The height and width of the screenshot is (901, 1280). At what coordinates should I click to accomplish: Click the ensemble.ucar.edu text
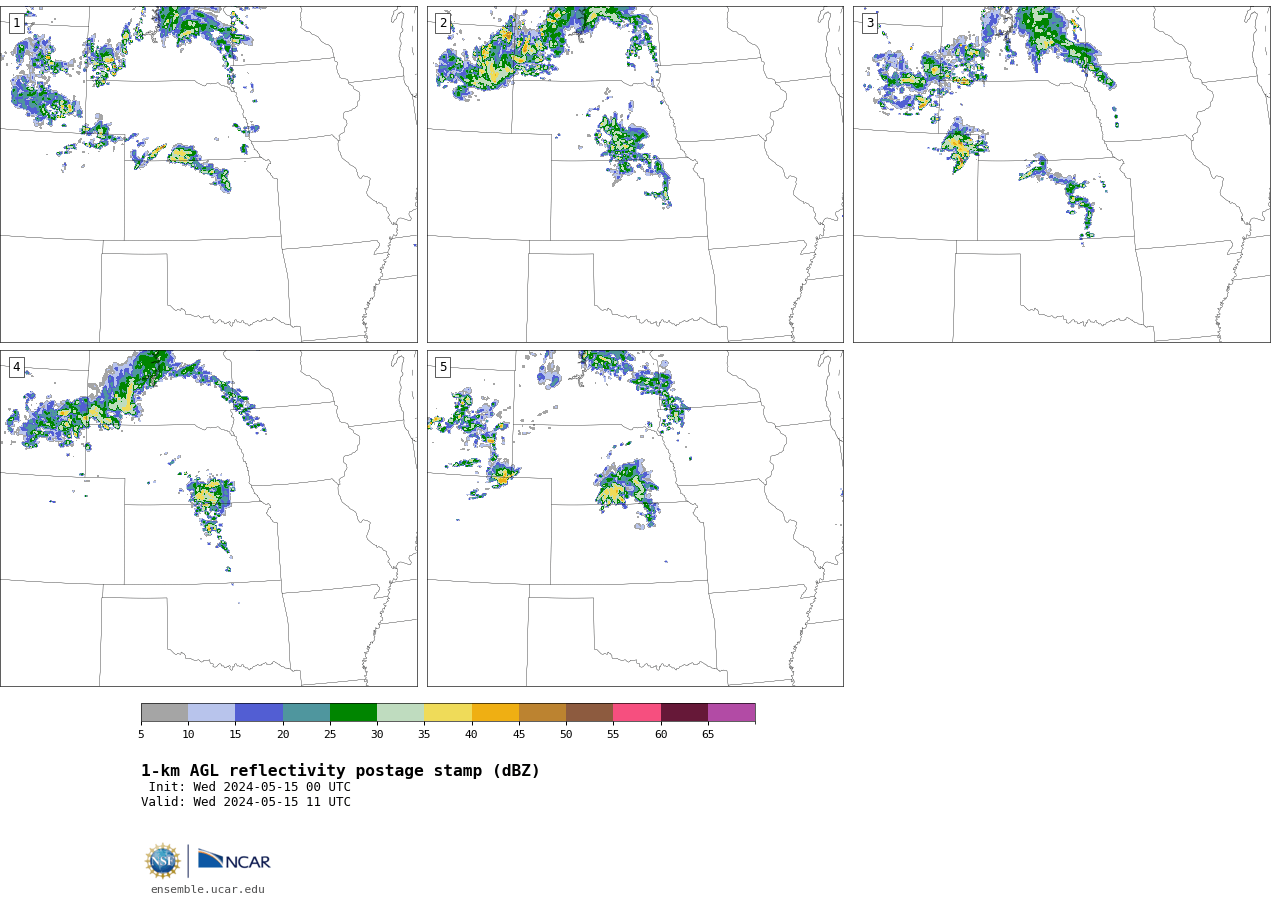point(208,890)
